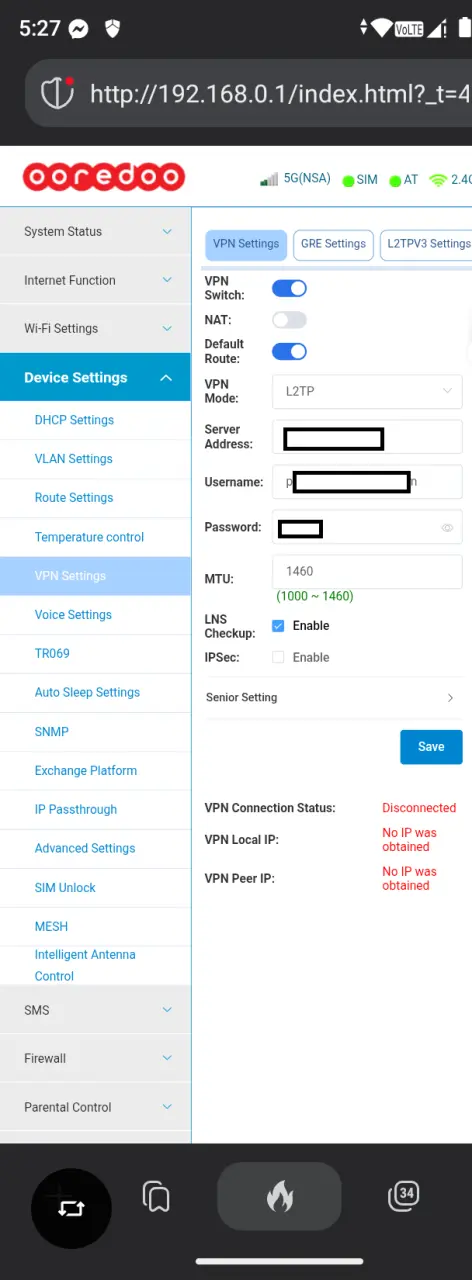This screenshot has width=472, height=1280.
Task: Open Voice Settings in sidebar
Action: click(x=95, y=615)
